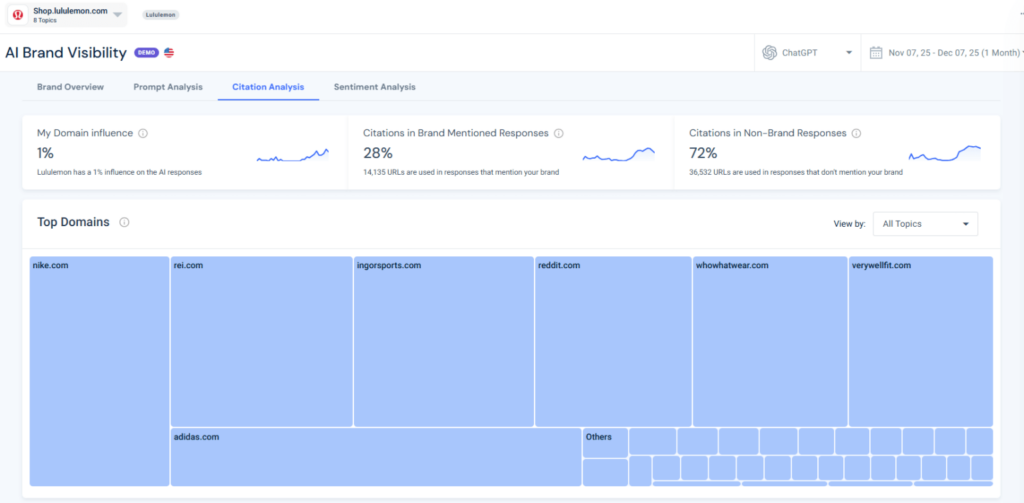1024x503 pixels.
Task: Click the reddit.com treemap tile
Action: click(613, 341)
